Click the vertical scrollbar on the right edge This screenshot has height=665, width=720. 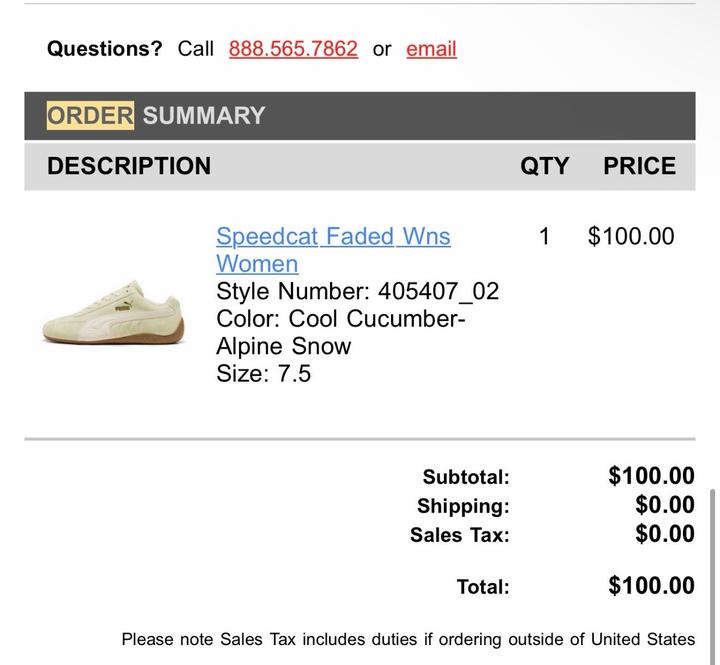tap(713, 570)
